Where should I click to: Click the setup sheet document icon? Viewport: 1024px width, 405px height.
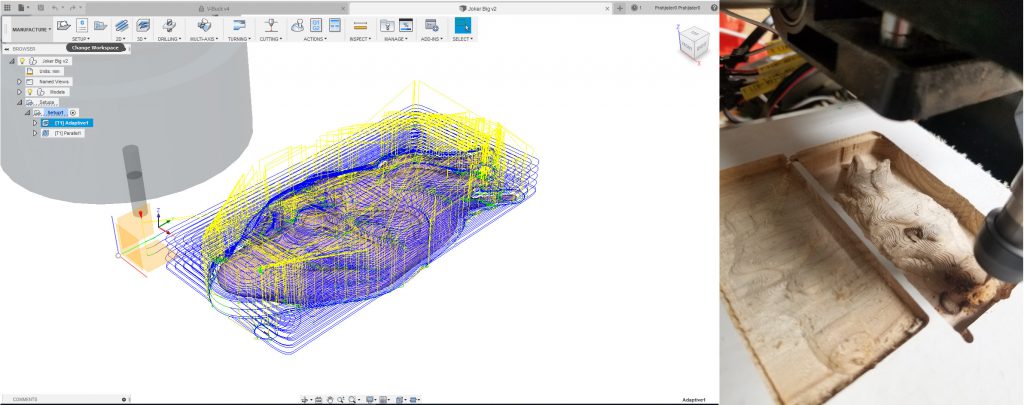[x=82, y=25]
